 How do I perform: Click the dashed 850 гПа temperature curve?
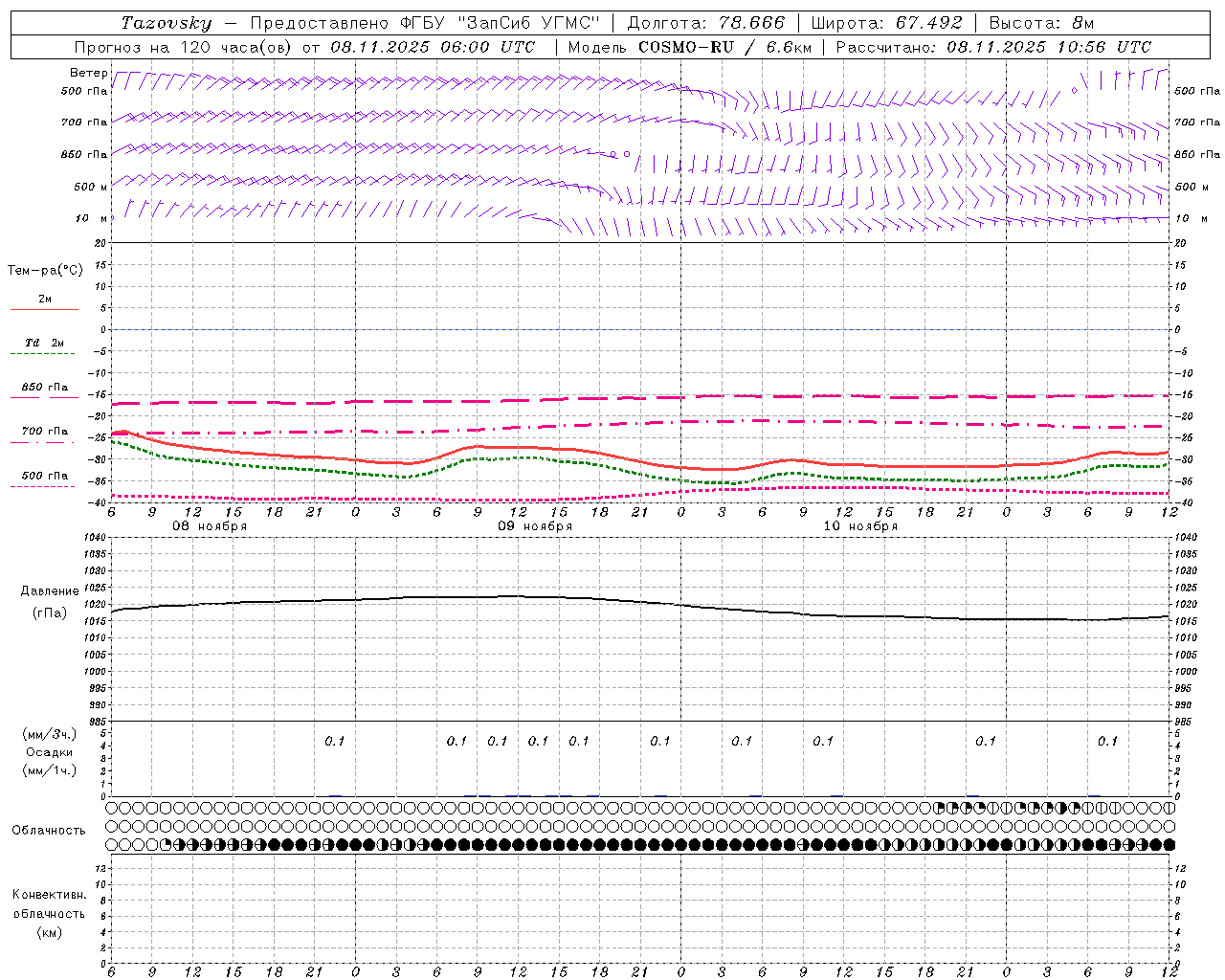tap(639, 397)
